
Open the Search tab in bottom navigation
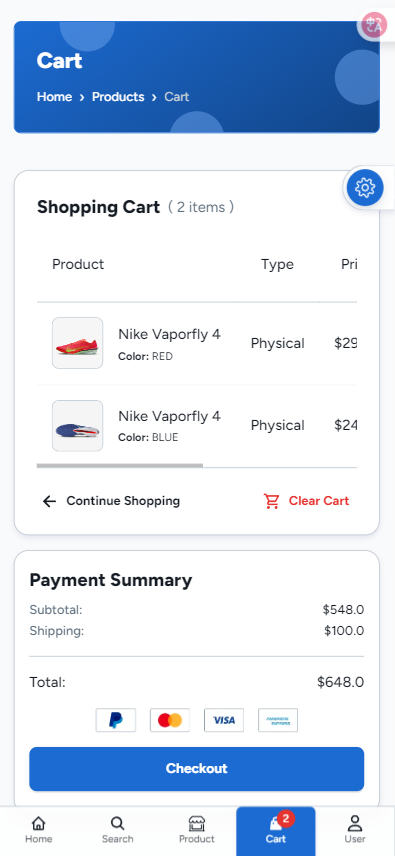click(117, 830)
